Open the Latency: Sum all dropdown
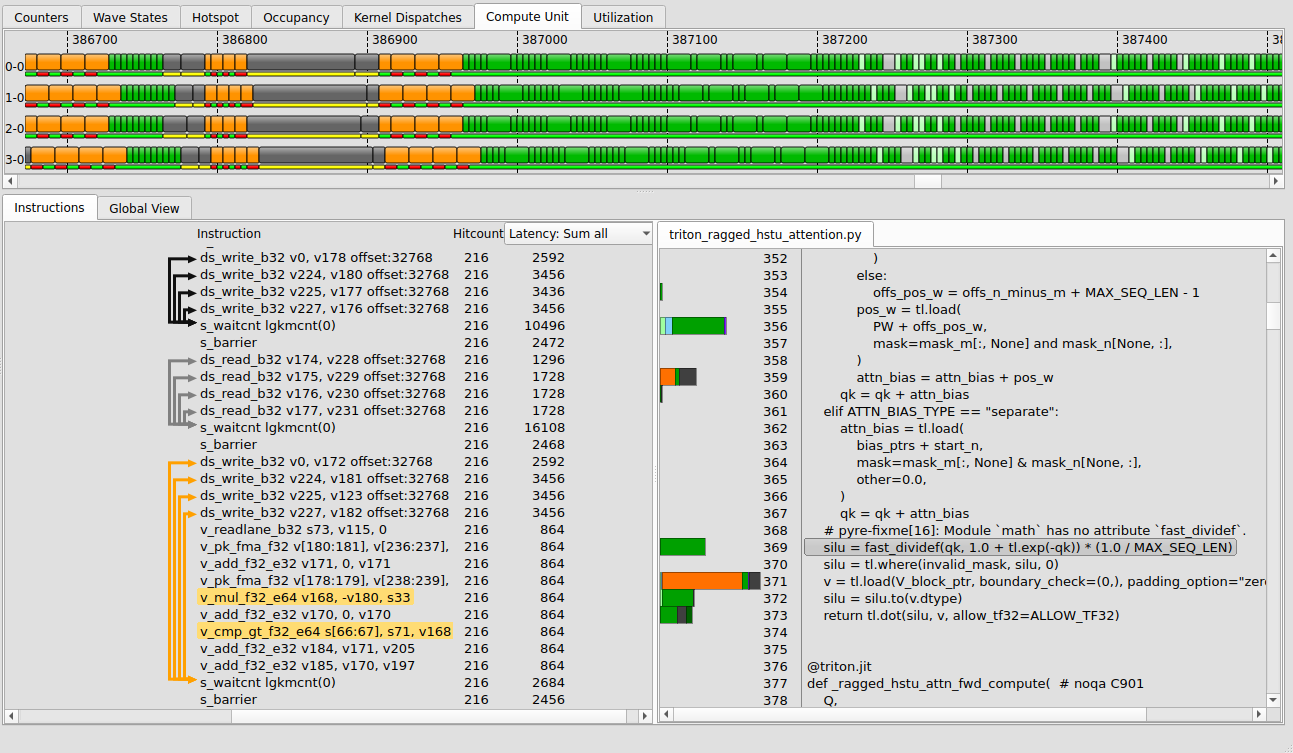The image size is (1293, 753). coord(579,234)
